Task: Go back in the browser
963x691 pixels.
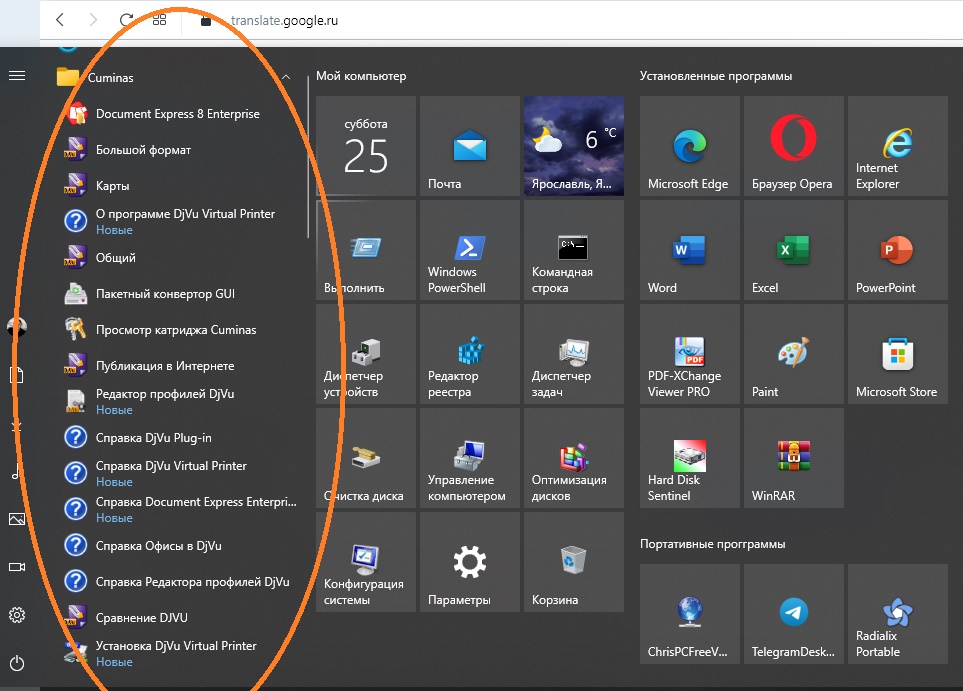Action: [60, 20]
